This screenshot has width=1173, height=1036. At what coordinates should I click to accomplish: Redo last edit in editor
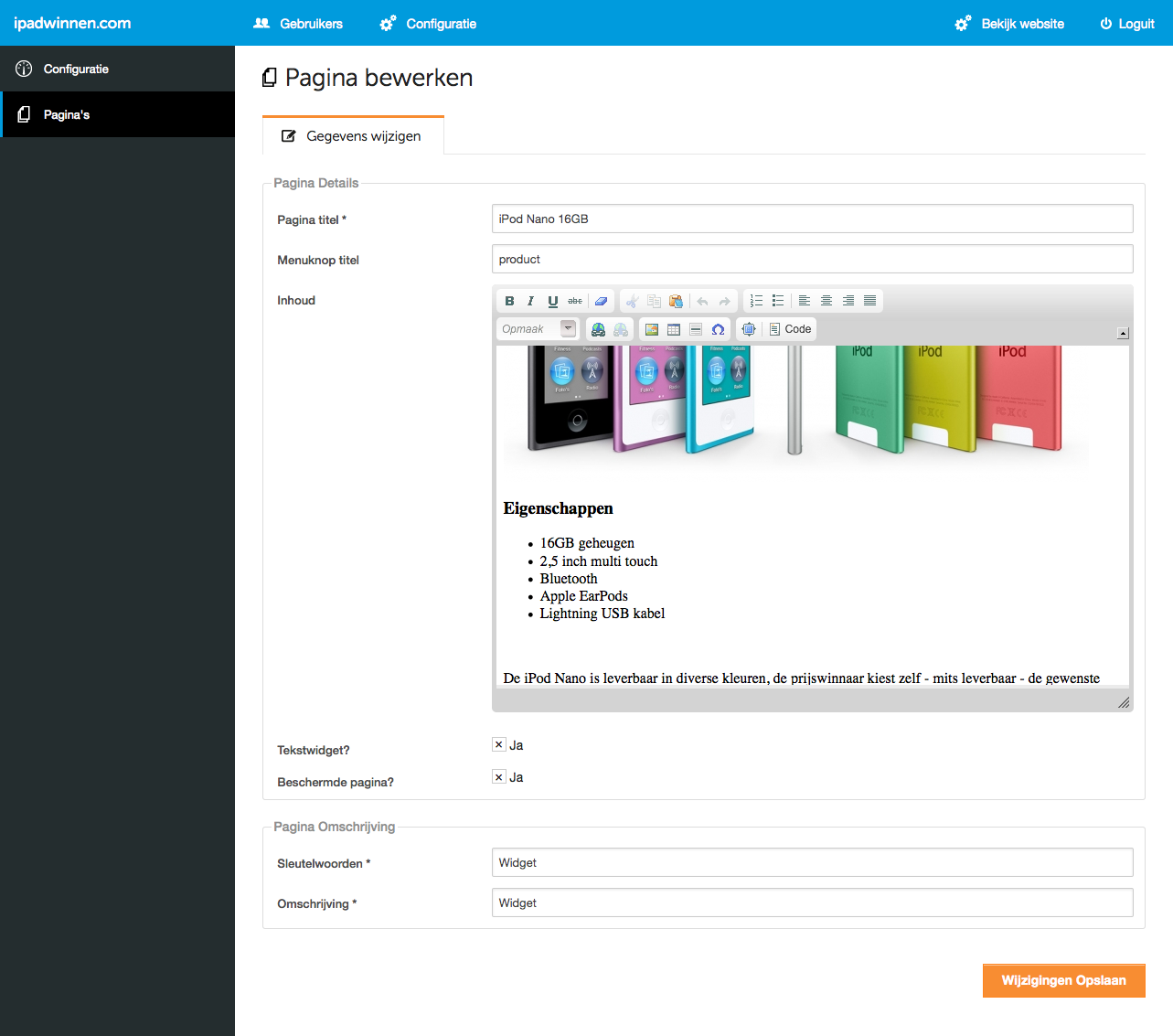point(724,301)
